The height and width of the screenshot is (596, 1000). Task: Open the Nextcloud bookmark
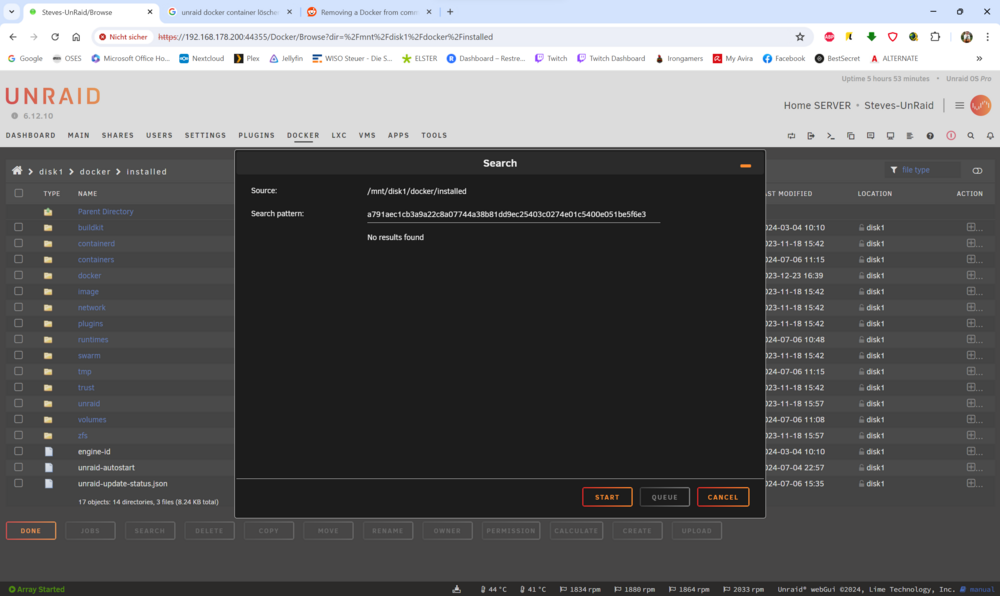tap(202, 58)
